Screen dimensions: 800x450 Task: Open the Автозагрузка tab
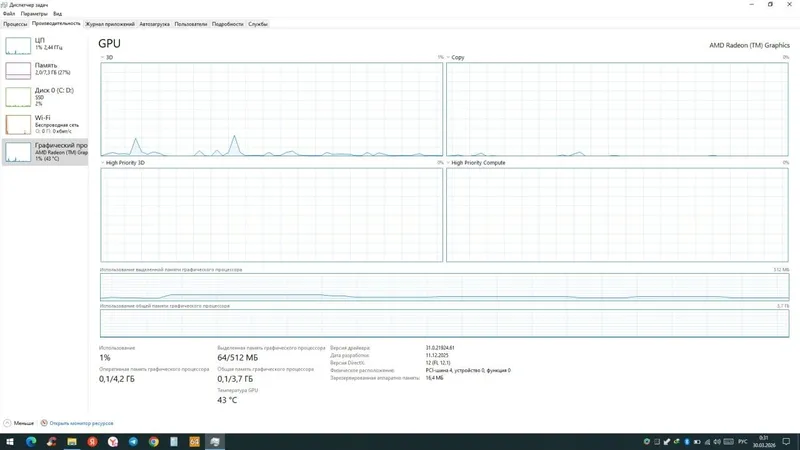click(155, 24)
